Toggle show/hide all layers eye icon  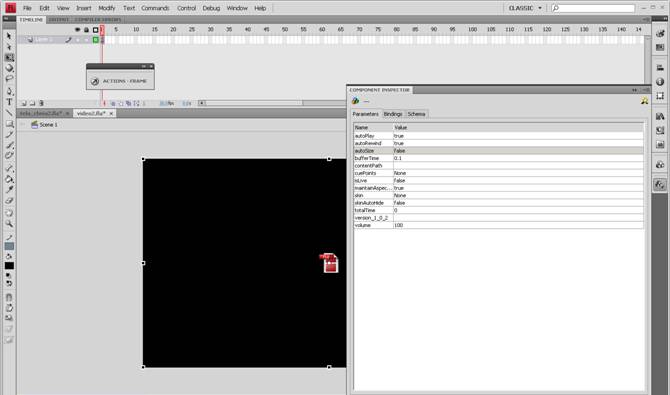(77, 30)
